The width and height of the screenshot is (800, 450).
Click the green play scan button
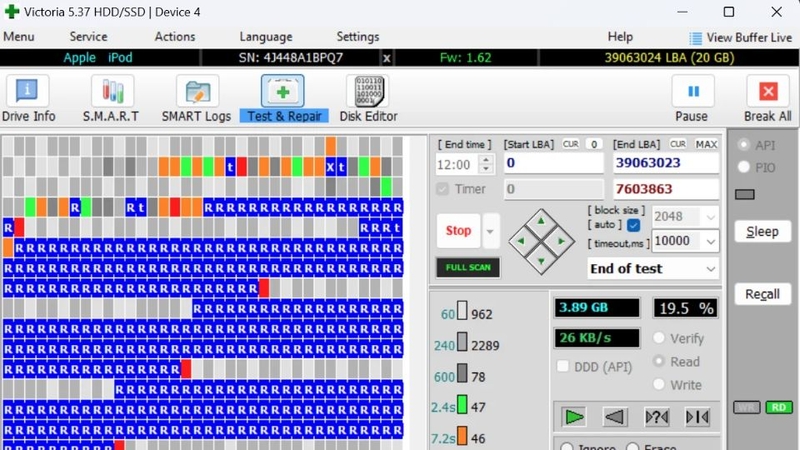(x=574, y=417)
